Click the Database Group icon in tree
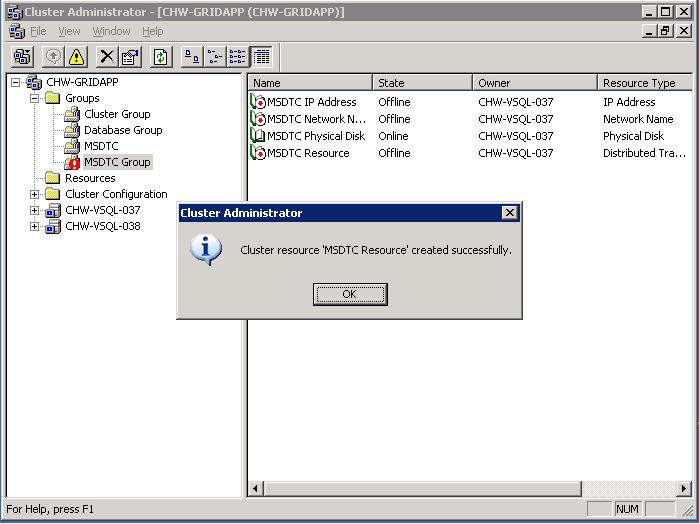Image resolution: width=699 pixels, height=524 pixels. click(72, 130)
